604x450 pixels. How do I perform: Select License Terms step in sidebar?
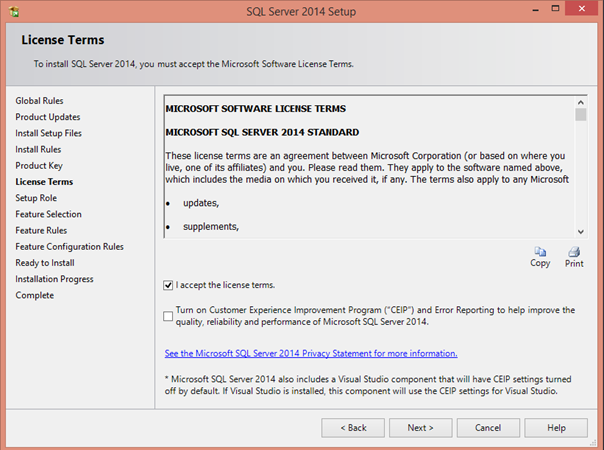[44, 182]
